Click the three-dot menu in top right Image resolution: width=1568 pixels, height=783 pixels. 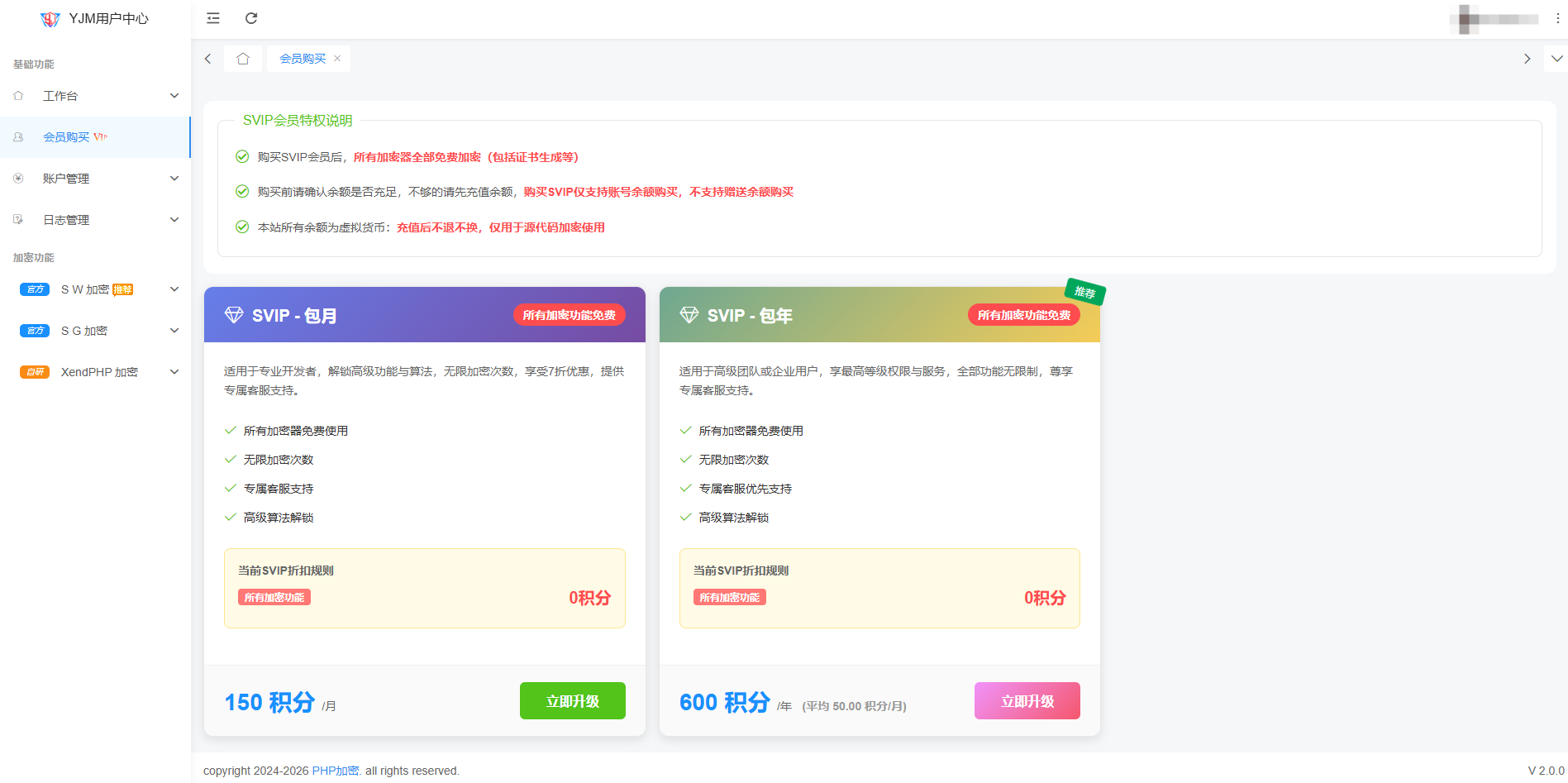[x=1557, y=18]
